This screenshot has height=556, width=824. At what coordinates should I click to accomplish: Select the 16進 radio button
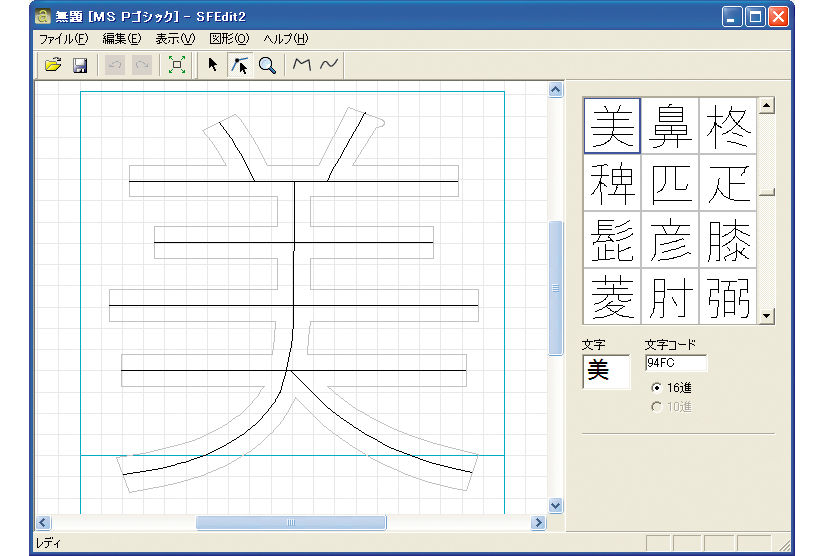click(x=656, y=387)
